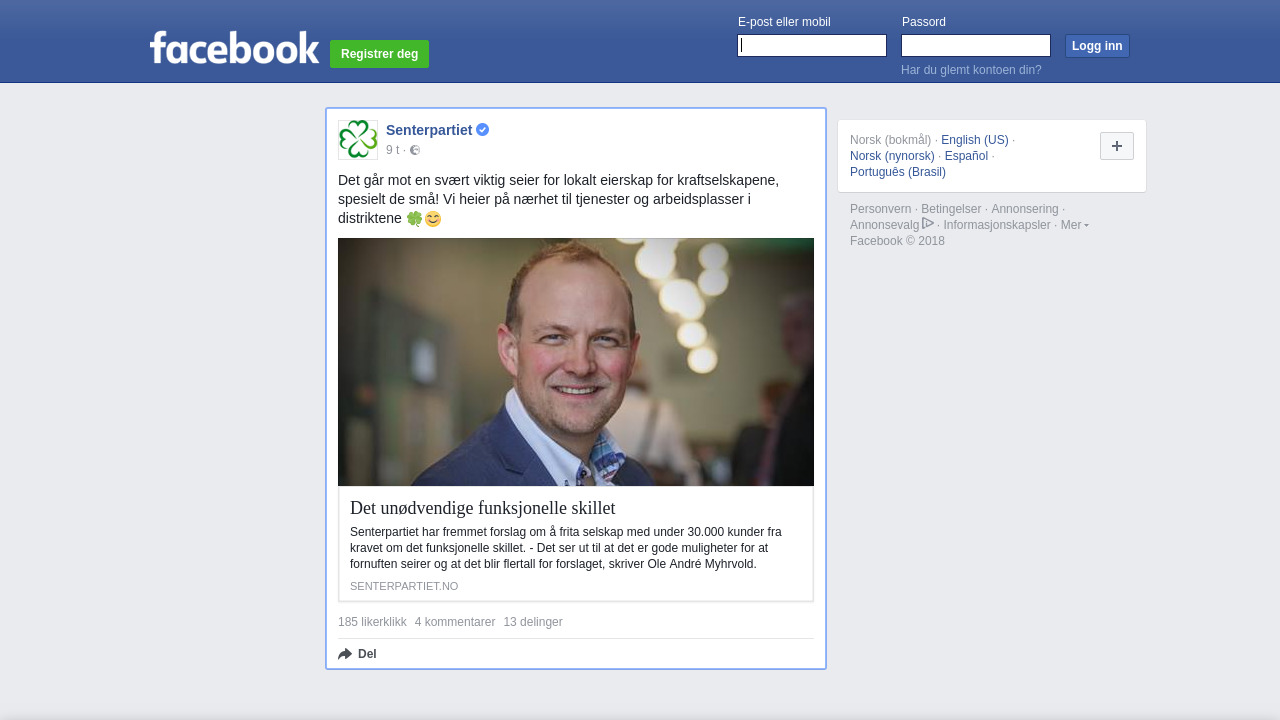Image resolution: width=1280 pixels, height=720 pixels.
Task: Open Senterpartiet clover profile picture
Action: pyautogui.click(x=358, y=140)
